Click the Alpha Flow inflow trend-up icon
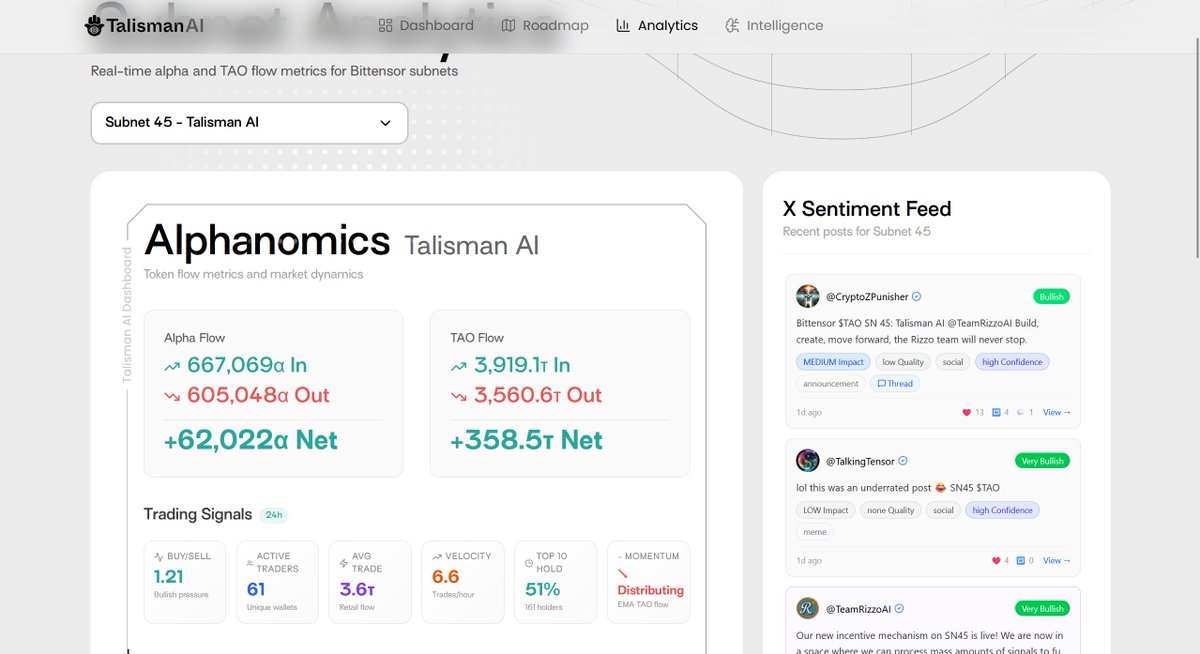The width and height of the screenshot is (1200, 654). (x=172, y=366)
